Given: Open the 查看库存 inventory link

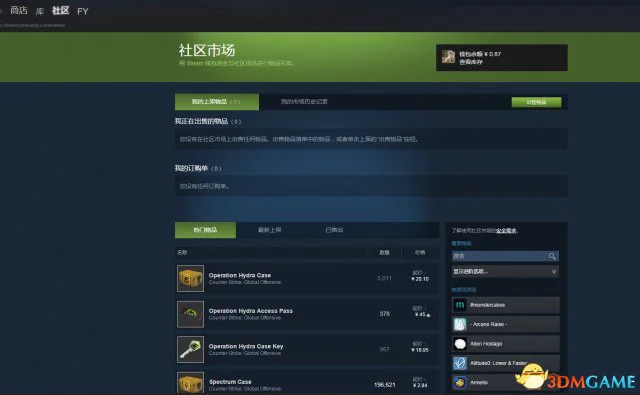Looking at the screenshot, I should pos(471,62).
